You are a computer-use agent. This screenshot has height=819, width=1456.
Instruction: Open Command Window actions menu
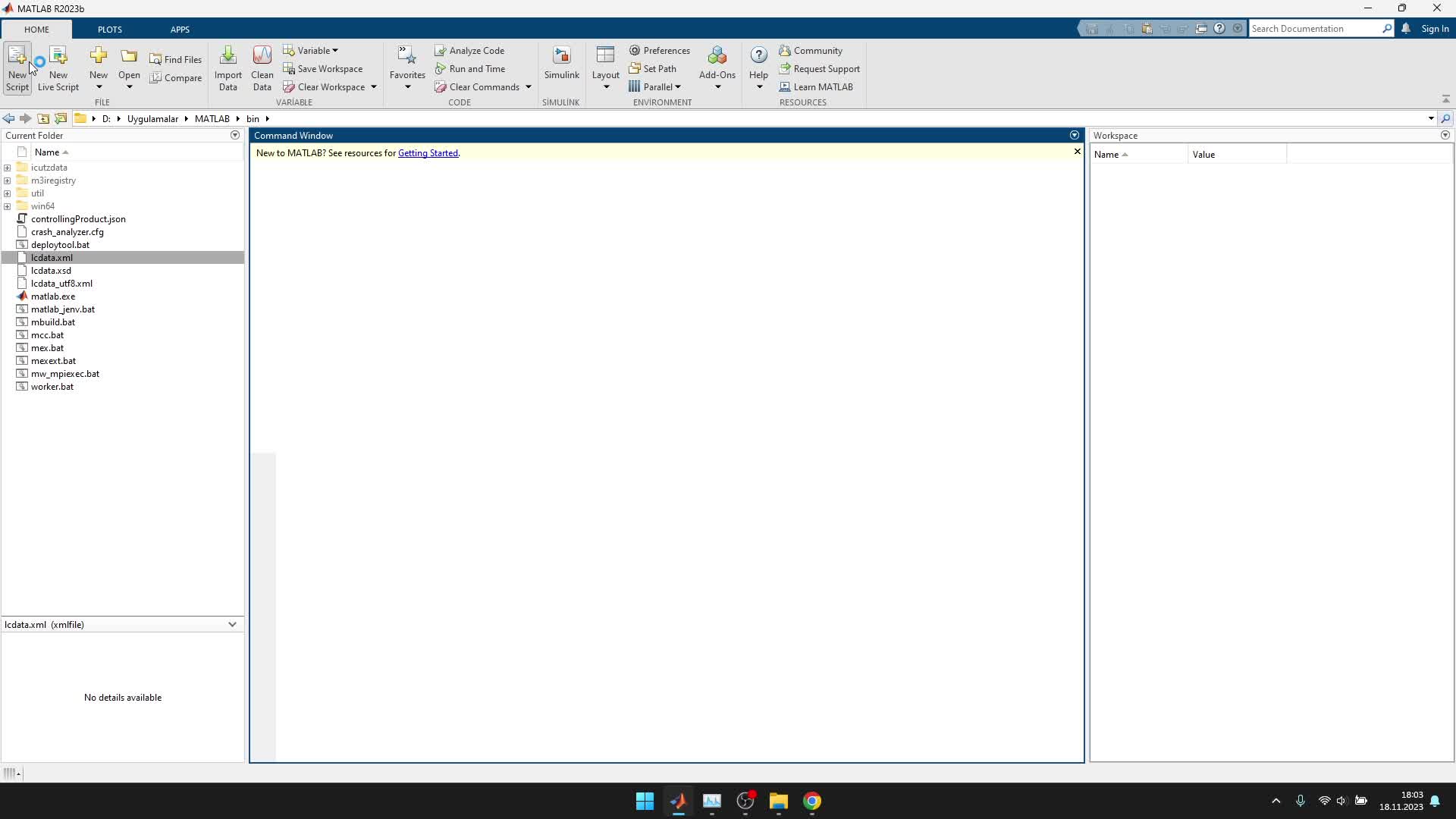[1075, 135]
